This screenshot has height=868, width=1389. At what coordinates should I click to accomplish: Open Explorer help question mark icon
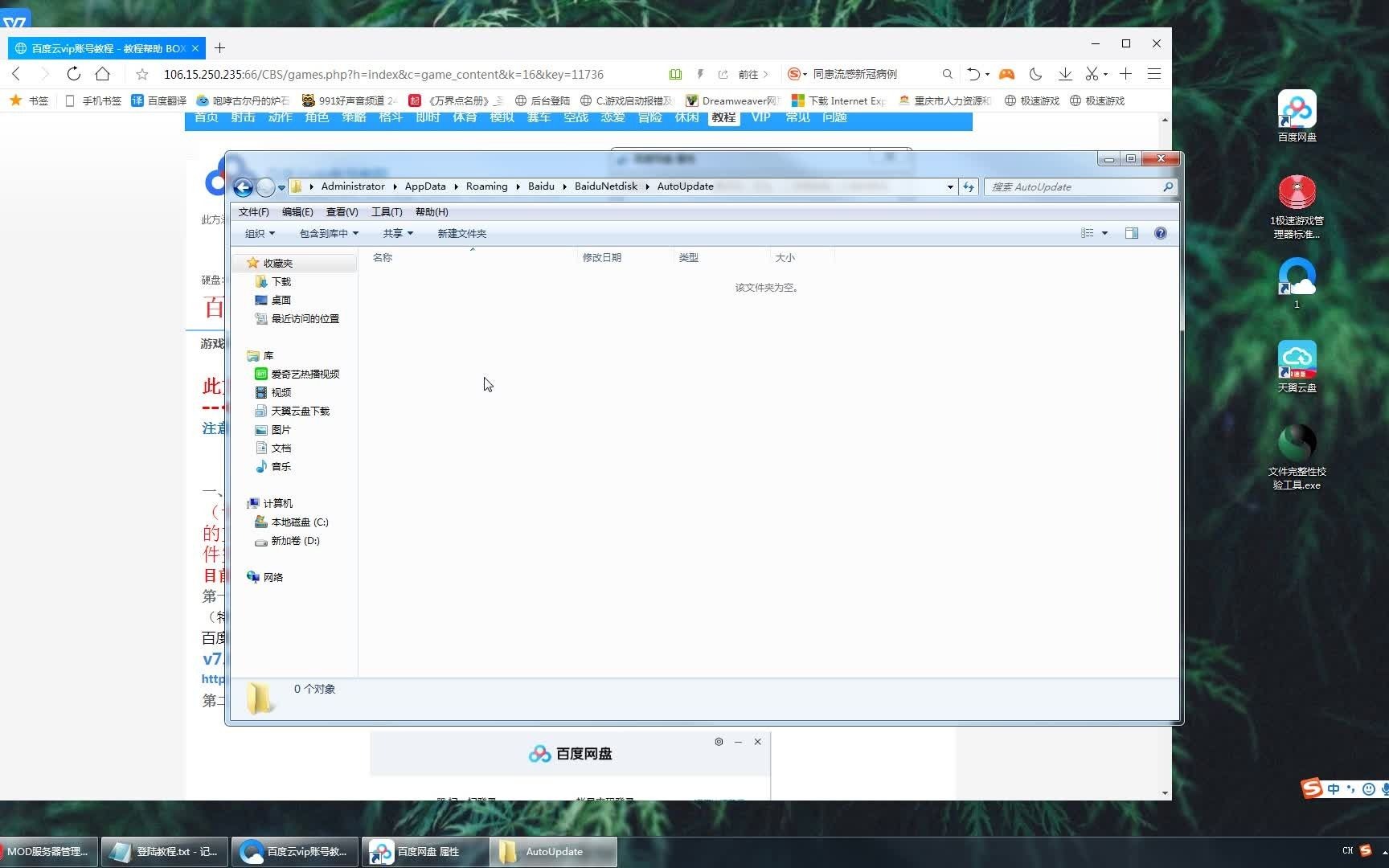[x=1160, y=233]
